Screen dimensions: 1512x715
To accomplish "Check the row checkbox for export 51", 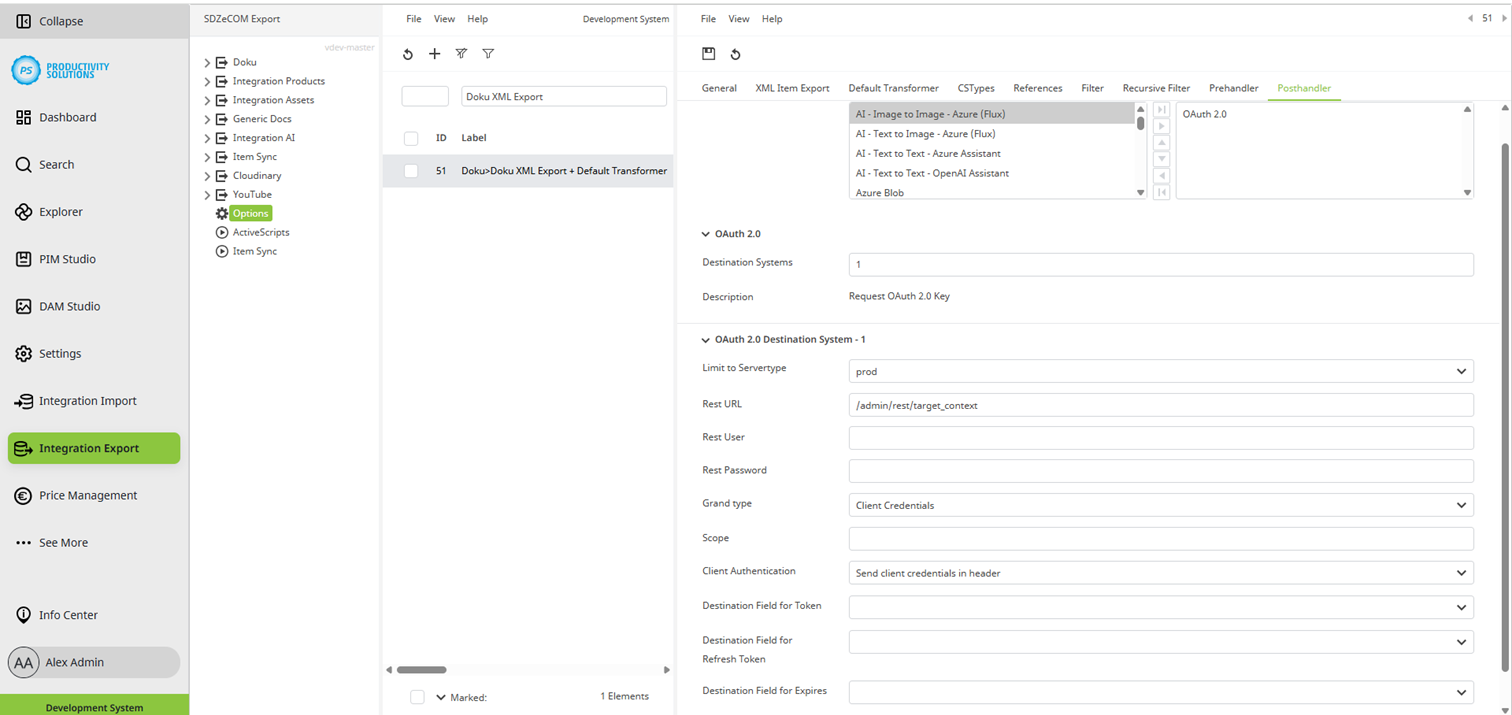I will point(410,171).
